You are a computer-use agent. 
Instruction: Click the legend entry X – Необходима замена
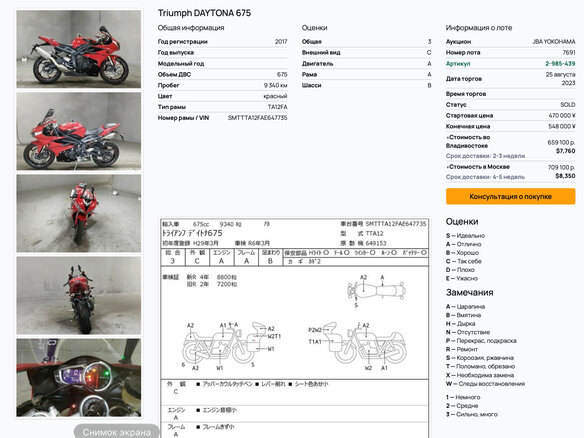tap(480, 375)
